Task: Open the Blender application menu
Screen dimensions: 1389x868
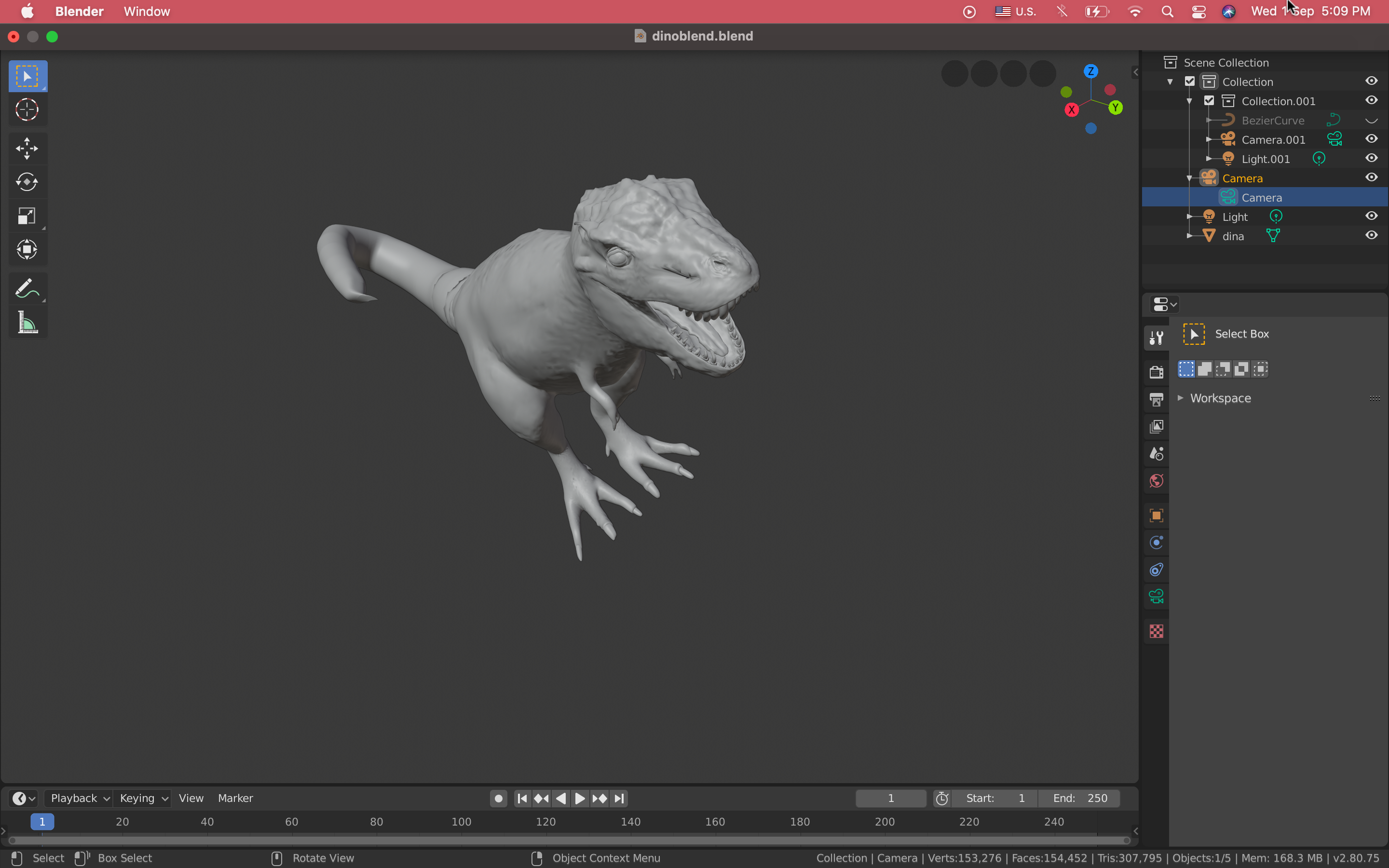Action: [79, 12]
